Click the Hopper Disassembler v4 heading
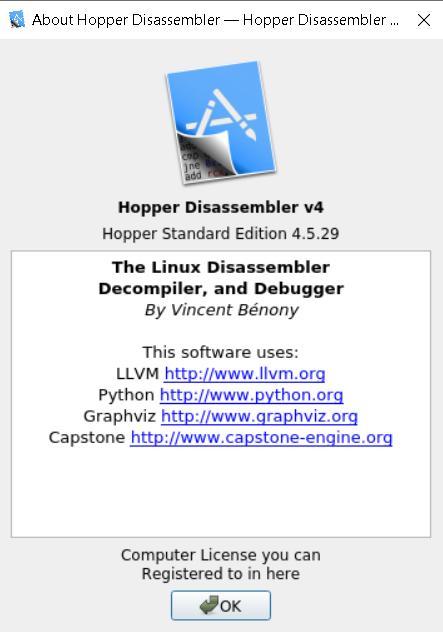443x632 pixels. tap(221, 207)
